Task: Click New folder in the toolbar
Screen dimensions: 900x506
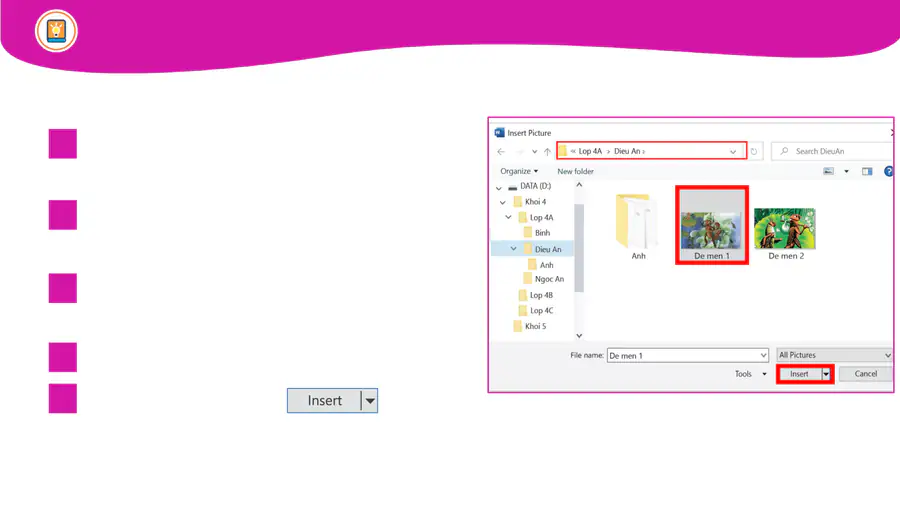Action: (575, 171)
